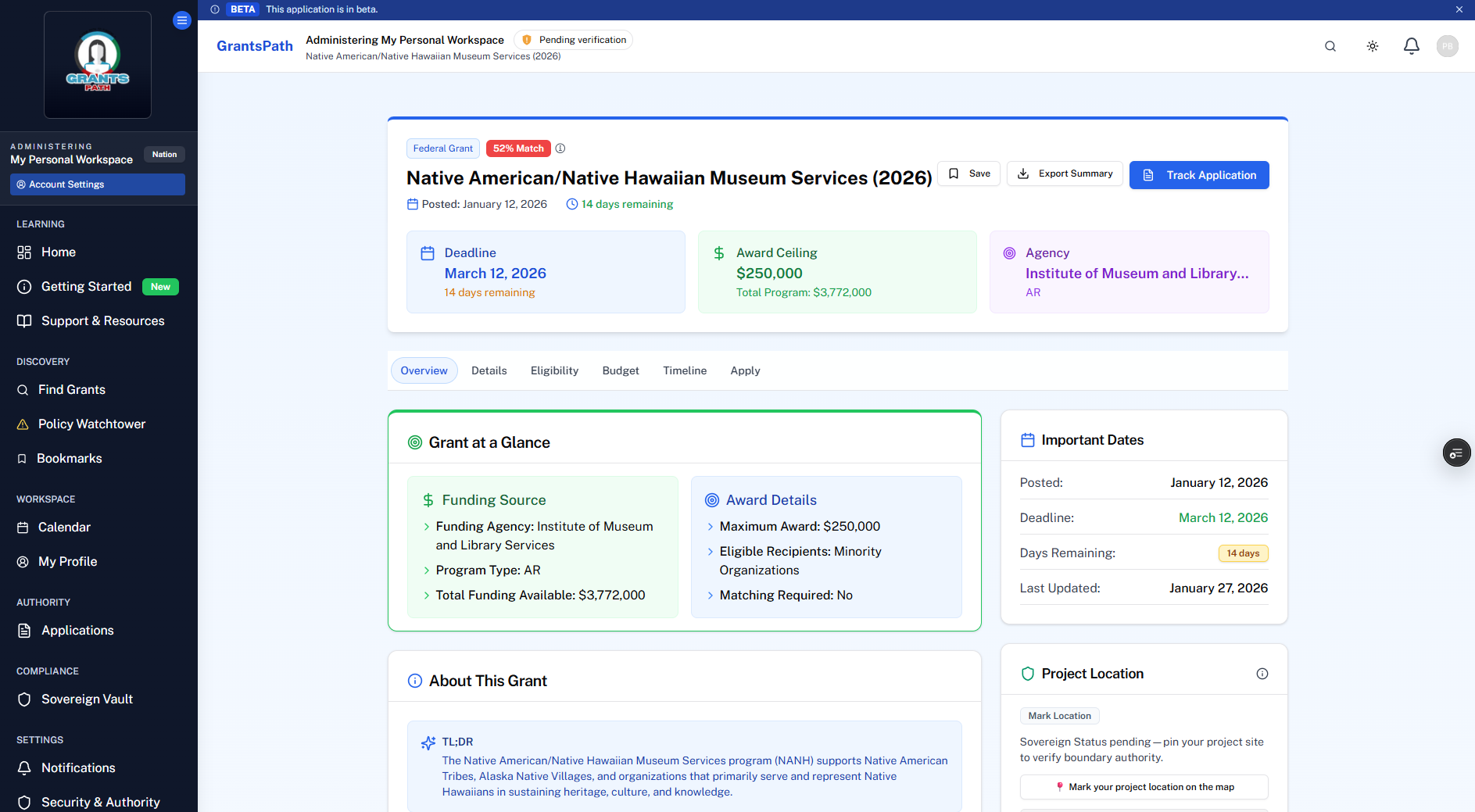Viewport: 1475px width, 812px height.
Task: Save this grant
Action: pos(969,173)
